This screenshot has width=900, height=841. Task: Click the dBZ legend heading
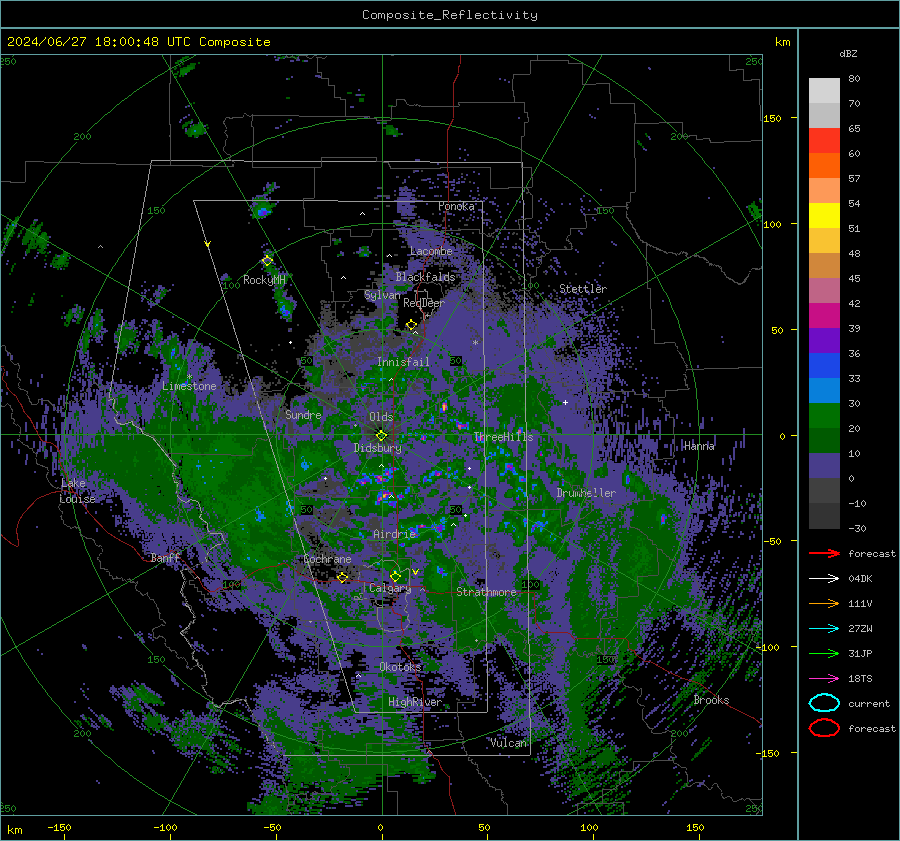pyautogui.click(x=848, y=53)
